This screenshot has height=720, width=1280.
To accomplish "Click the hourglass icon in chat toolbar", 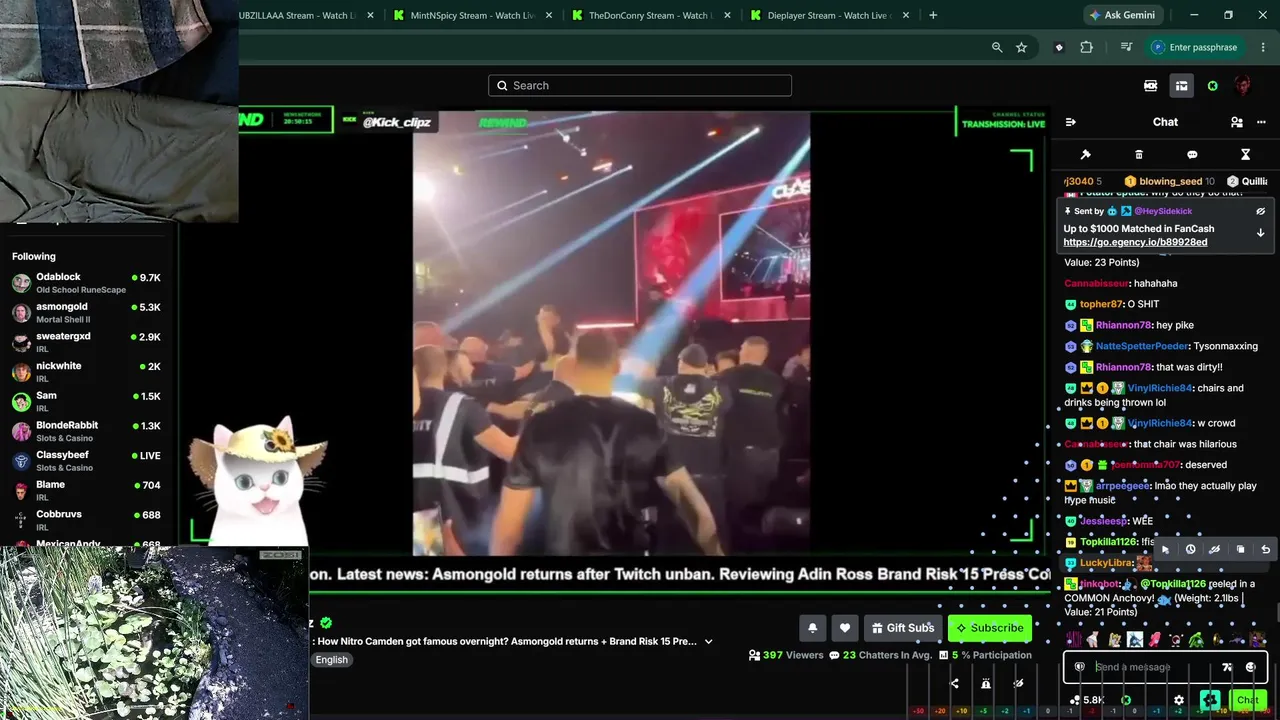I will point(1245,155).
